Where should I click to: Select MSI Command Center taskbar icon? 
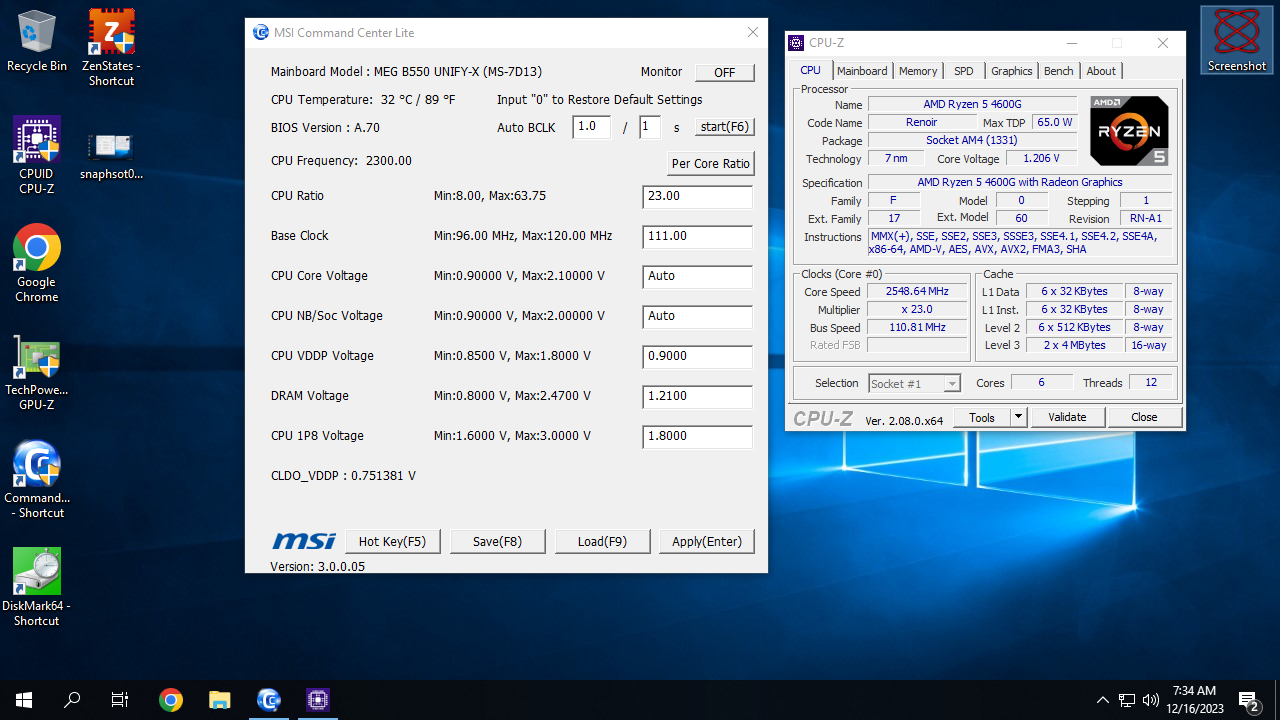269,700
